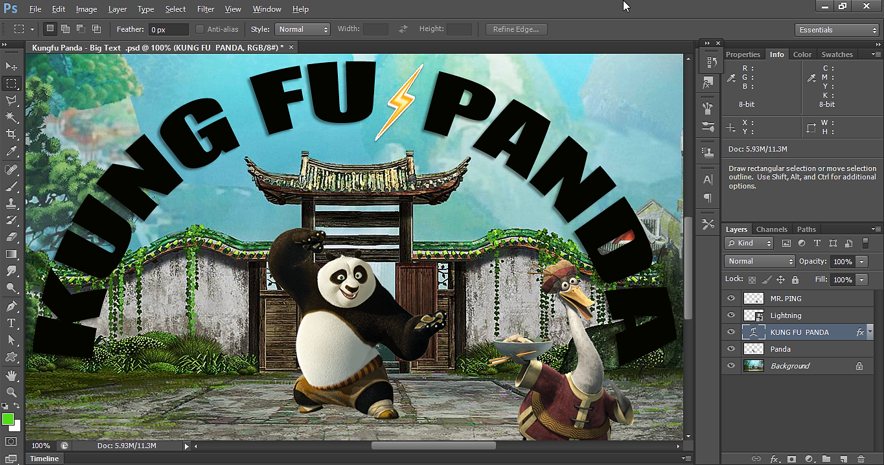Select the Zoom tool
This screenshot has height=465, width=885.
pyautogui.click(x=11, y=392)
